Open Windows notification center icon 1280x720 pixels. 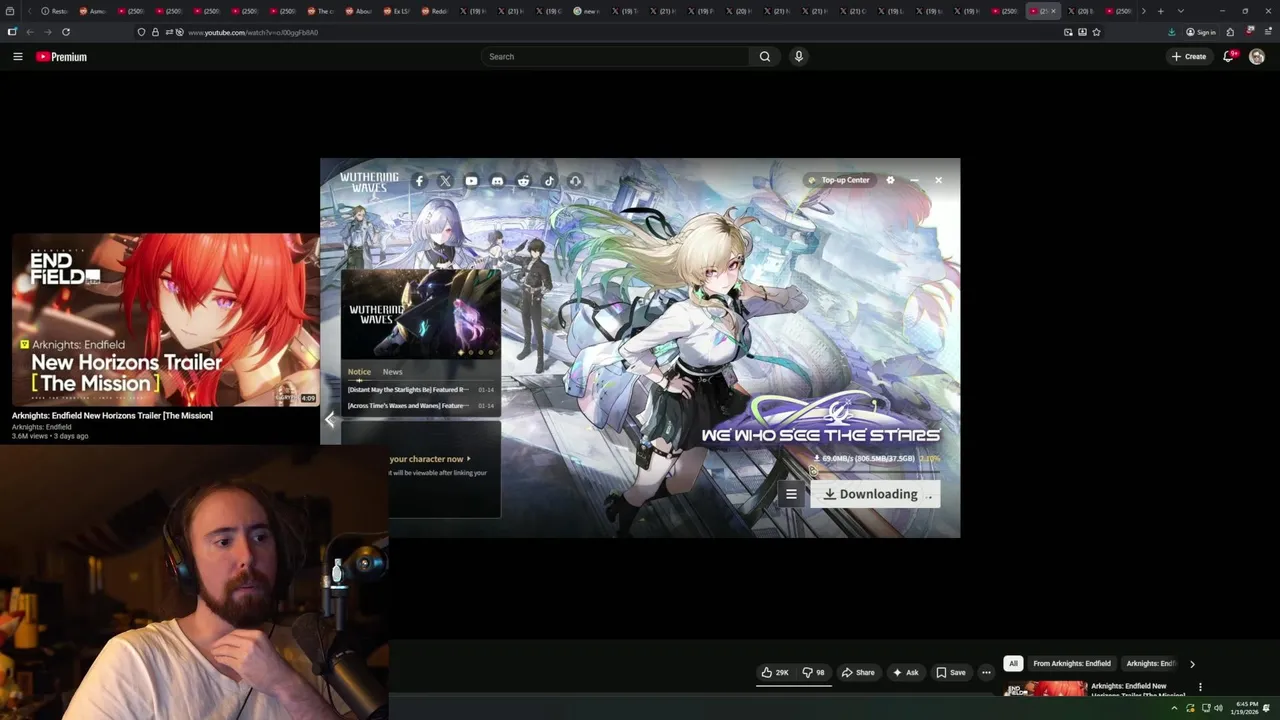coord(1267,708)
